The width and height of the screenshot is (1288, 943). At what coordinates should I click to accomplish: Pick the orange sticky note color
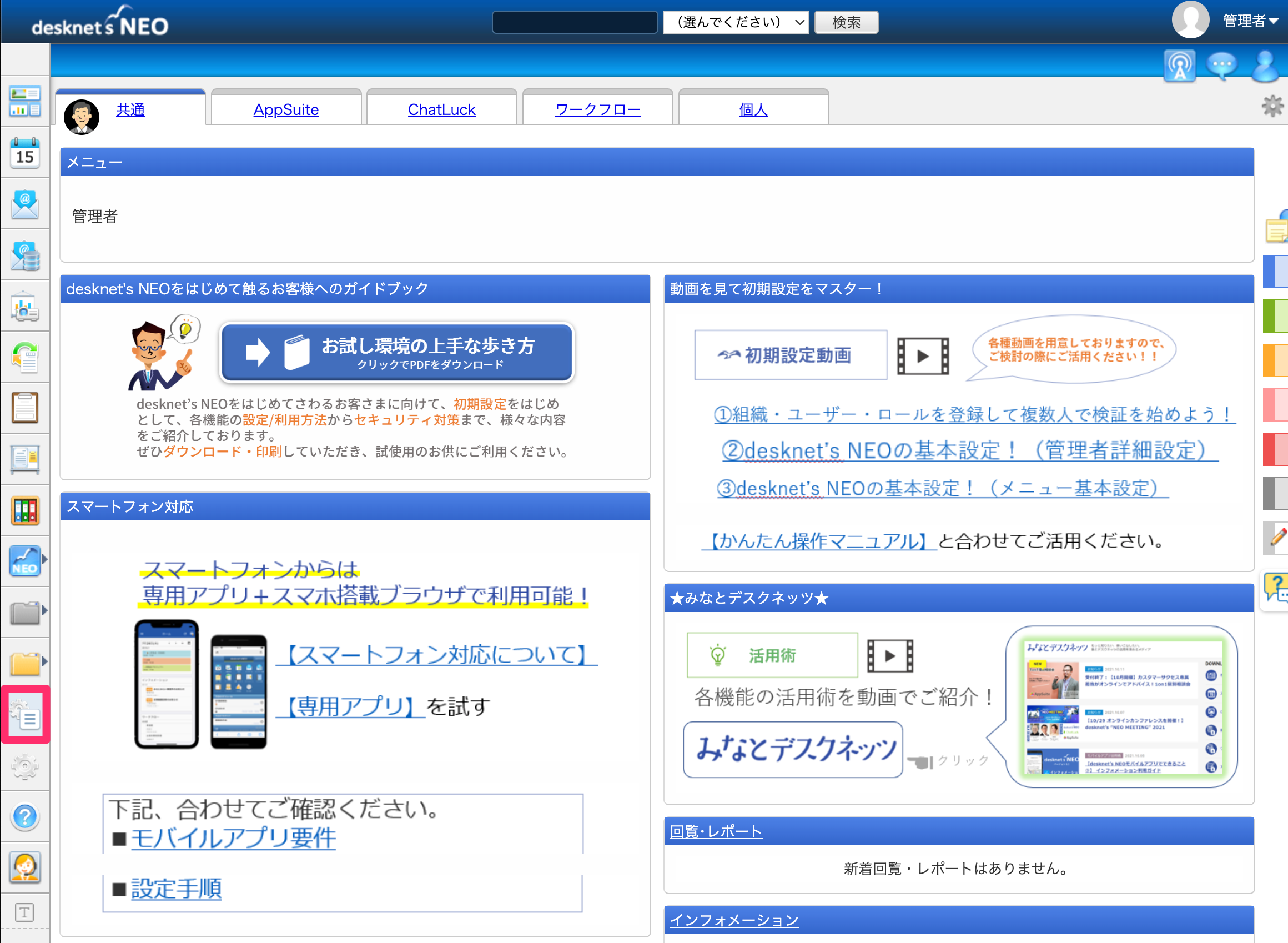1276,360
